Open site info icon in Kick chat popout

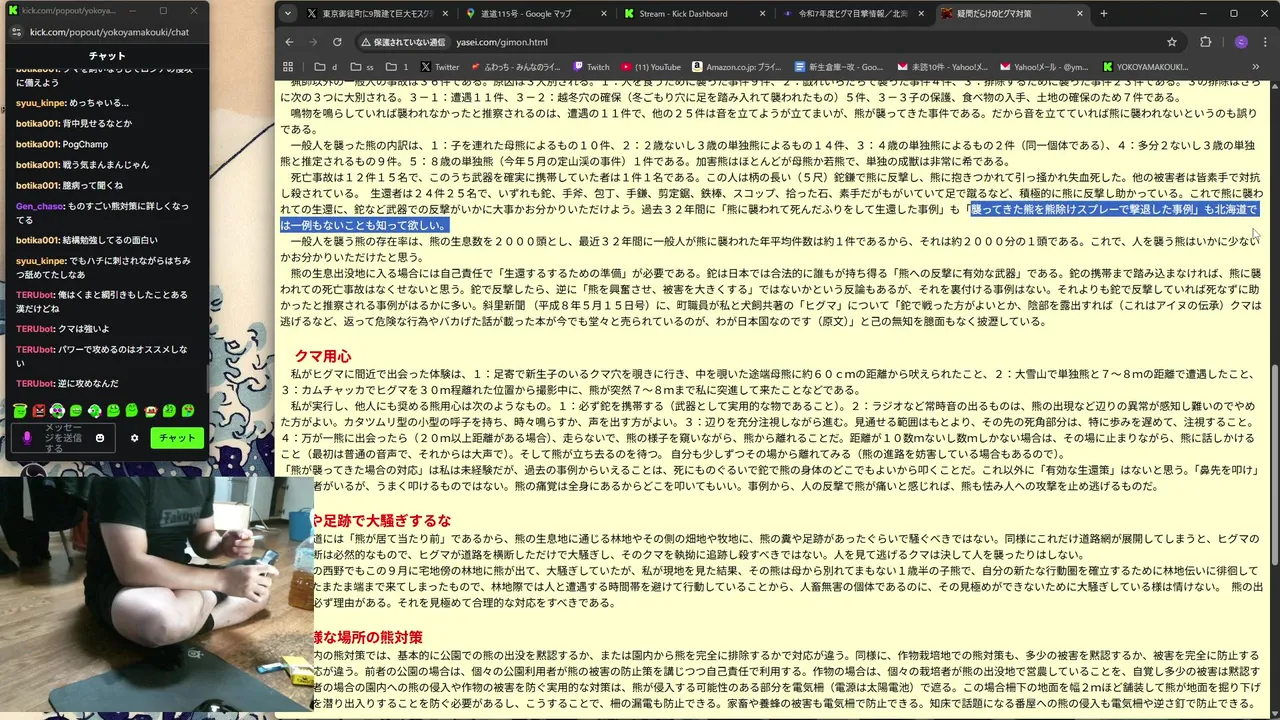point(15,32)
